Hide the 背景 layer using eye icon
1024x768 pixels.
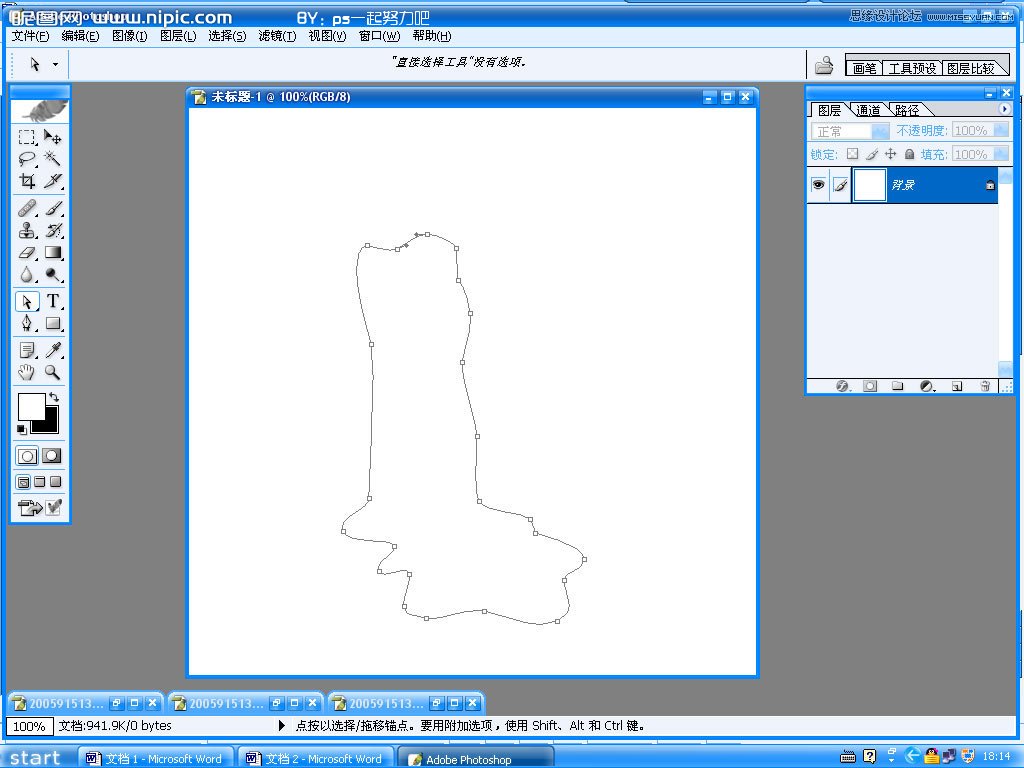[818, 185]
